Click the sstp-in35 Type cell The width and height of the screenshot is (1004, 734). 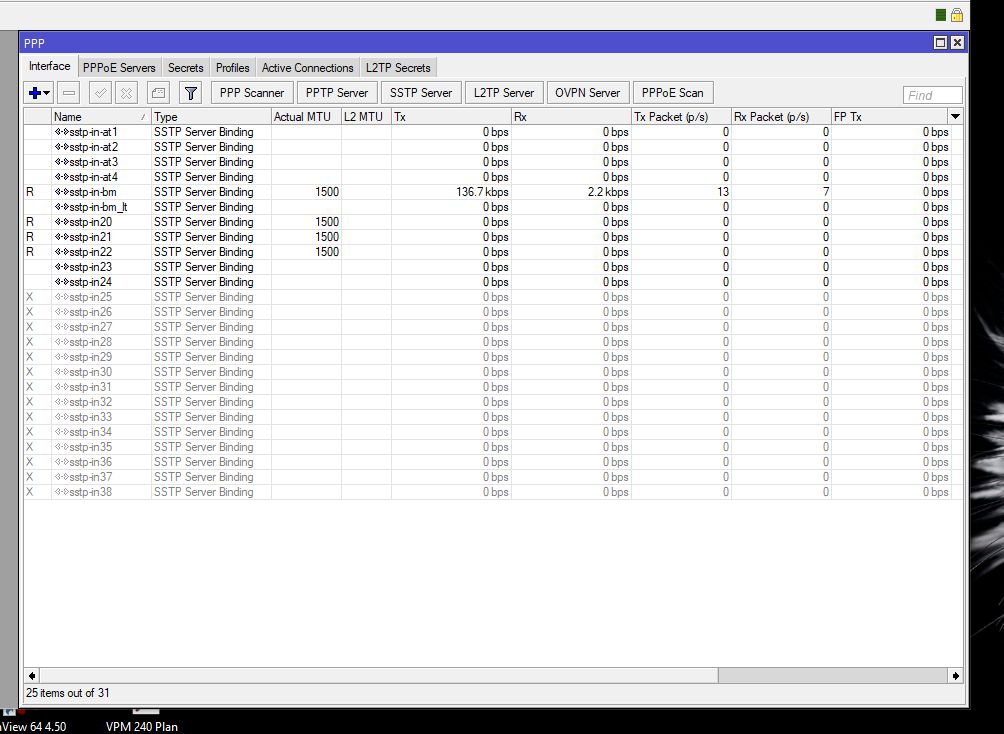211,447
